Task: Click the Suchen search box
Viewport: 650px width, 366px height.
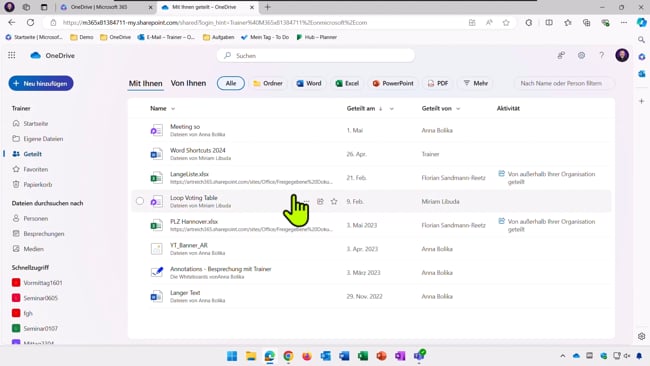Action: click(x=315, y=56)
